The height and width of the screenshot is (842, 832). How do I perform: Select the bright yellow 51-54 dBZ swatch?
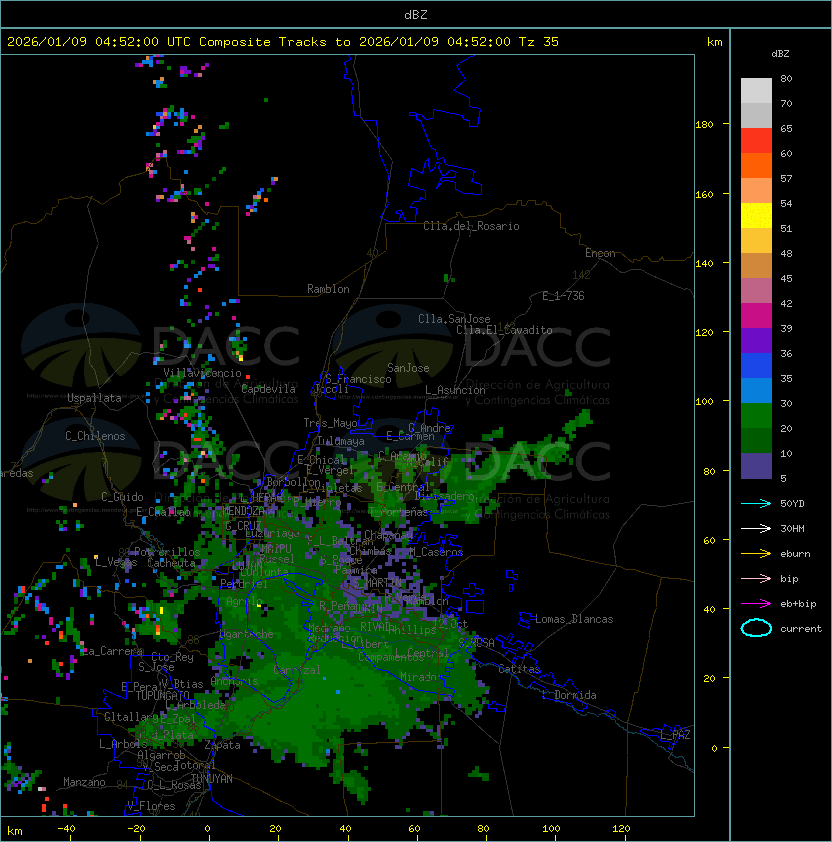[756, 216]
